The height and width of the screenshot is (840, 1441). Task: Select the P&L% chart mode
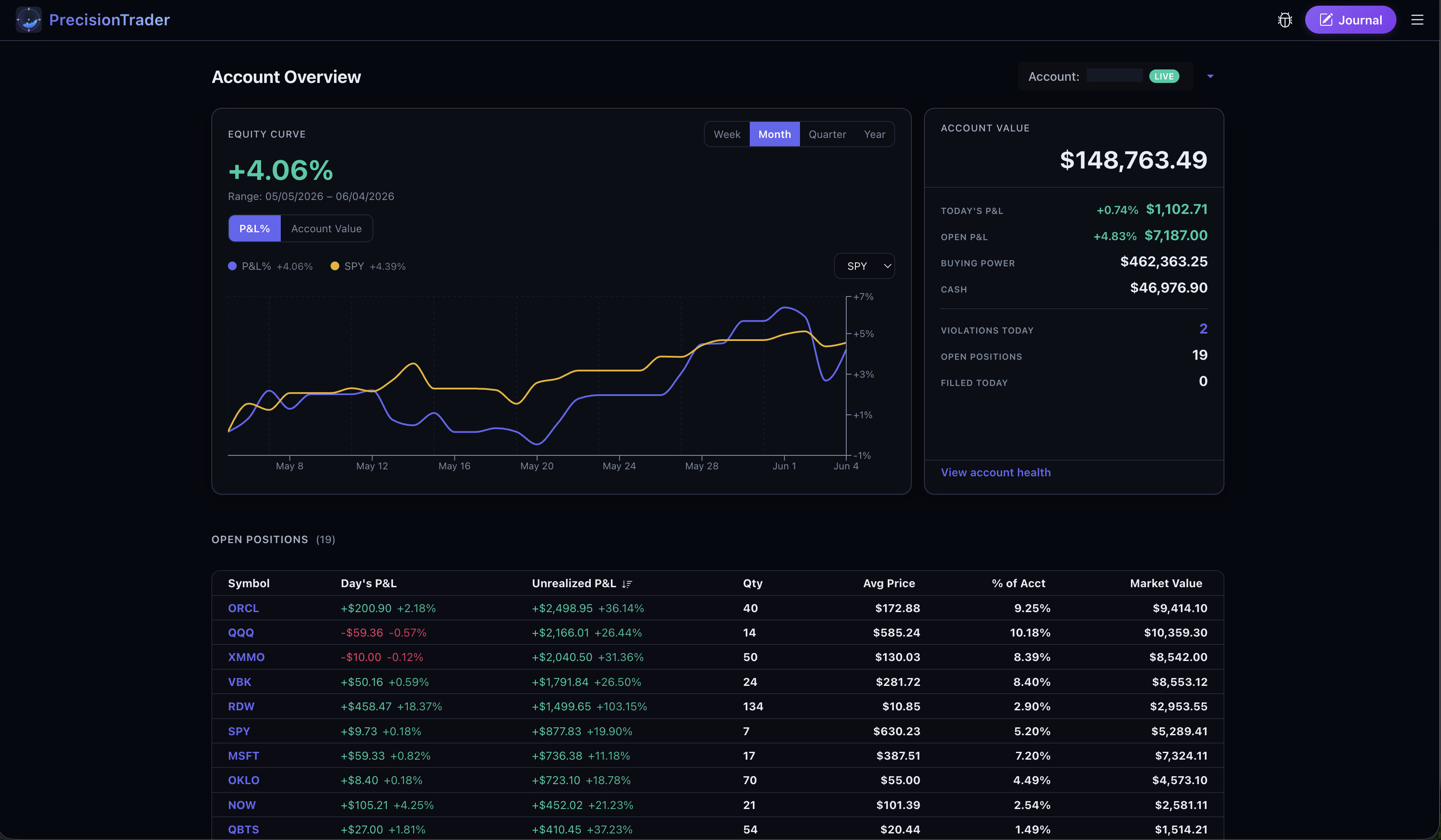click(x=255, y=229)
